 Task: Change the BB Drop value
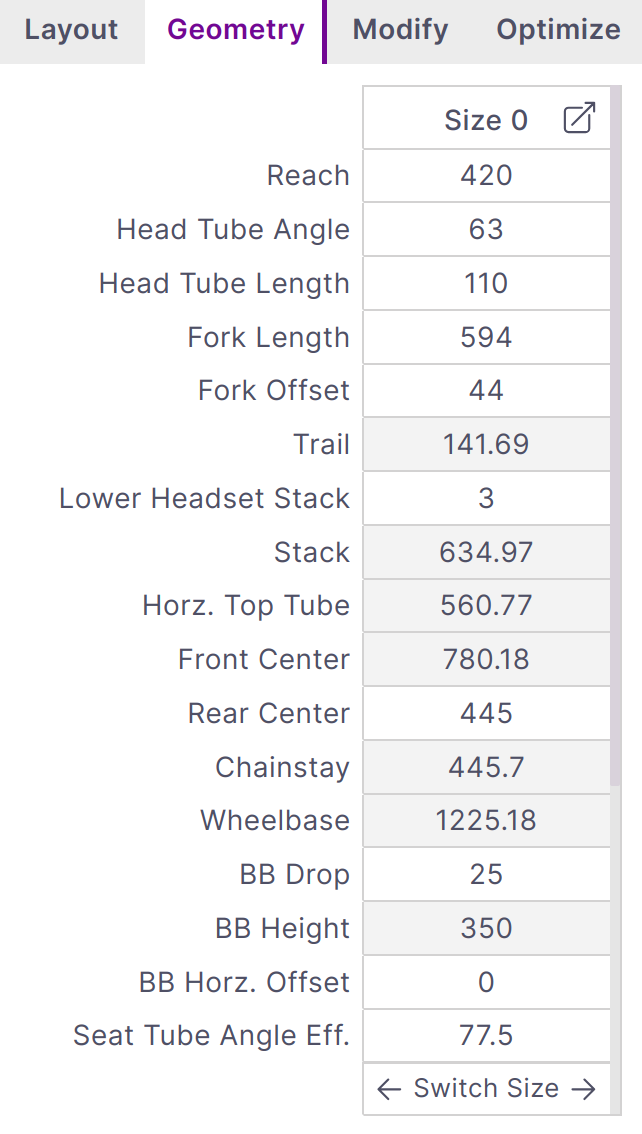(486, 875)
